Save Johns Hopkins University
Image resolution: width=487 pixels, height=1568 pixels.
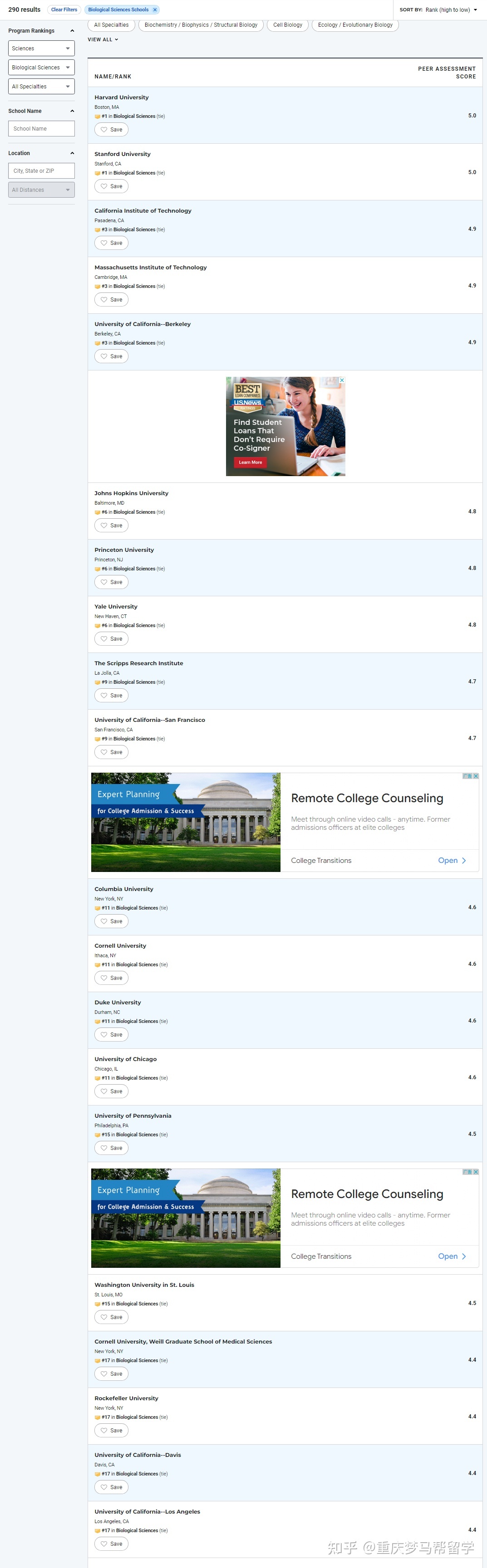(112, 525)
